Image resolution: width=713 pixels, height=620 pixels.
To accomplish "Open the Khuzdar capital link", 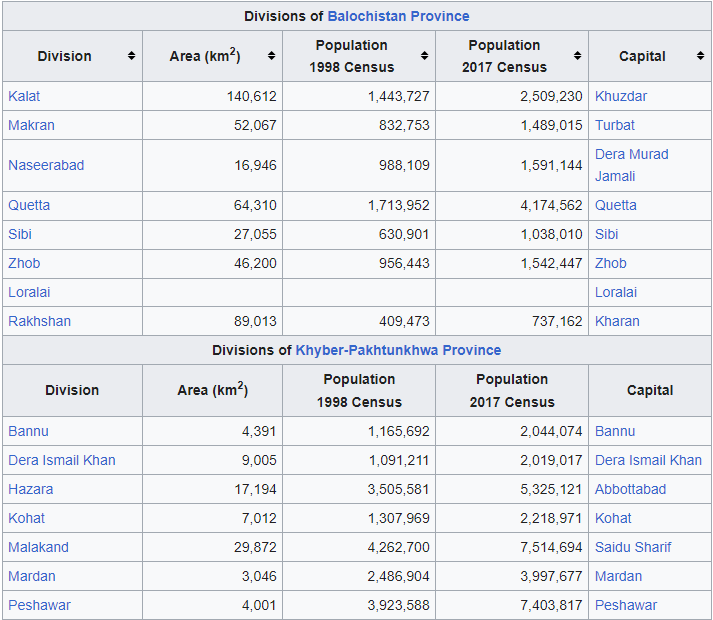I will [x=621, y=96].
